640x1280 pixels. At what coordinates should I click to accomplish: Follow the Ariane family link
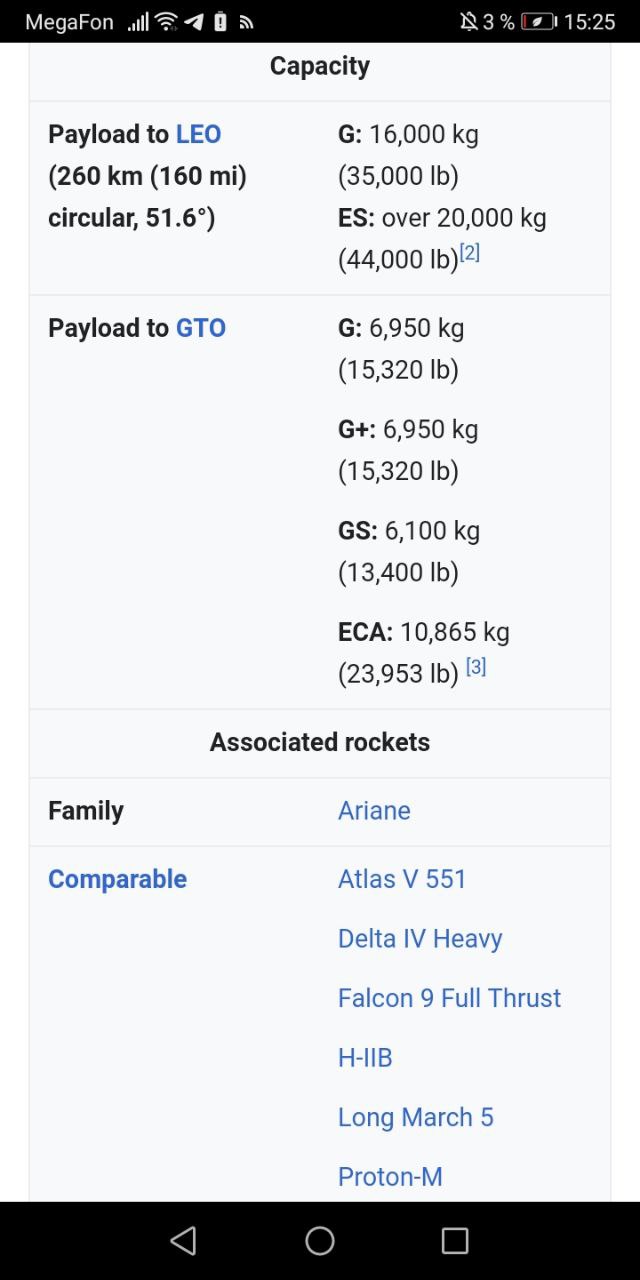click(x=374, y=810)
